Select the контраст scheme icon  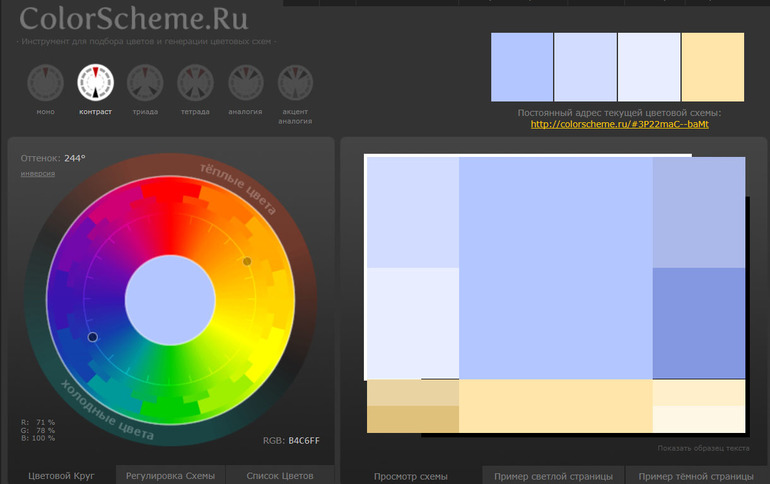click(95, 82)
